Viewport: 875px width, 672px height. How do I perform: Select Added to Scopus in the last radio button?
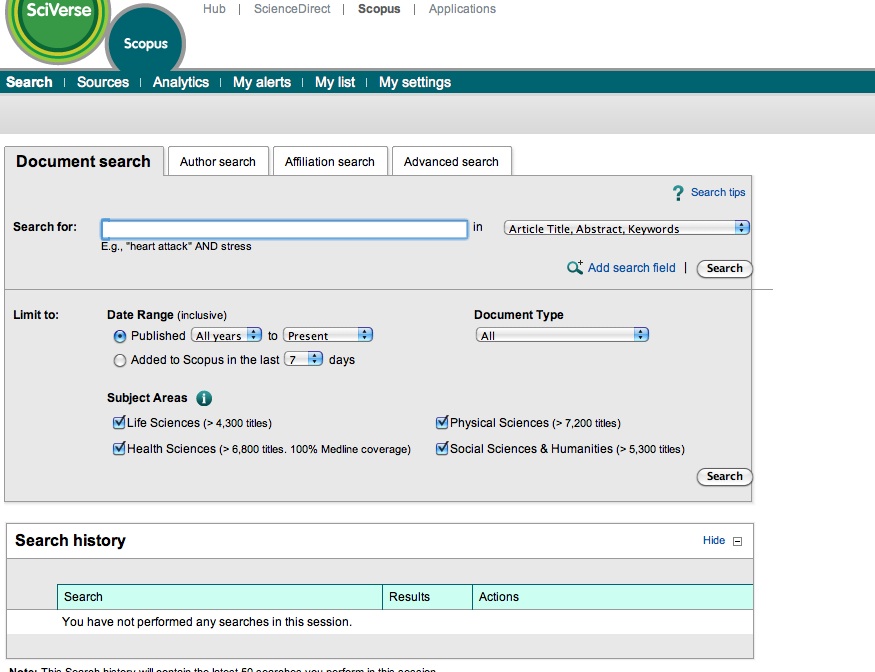pos(119,361)
